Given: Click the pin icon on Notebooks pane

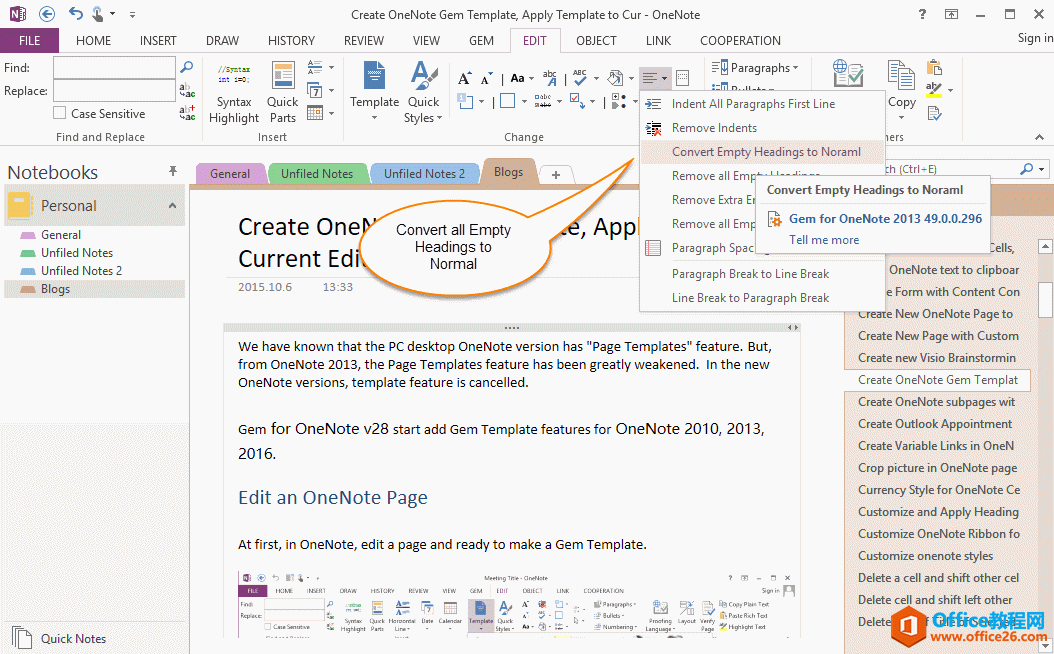Looking at the screenshot, I should point(173,172).
